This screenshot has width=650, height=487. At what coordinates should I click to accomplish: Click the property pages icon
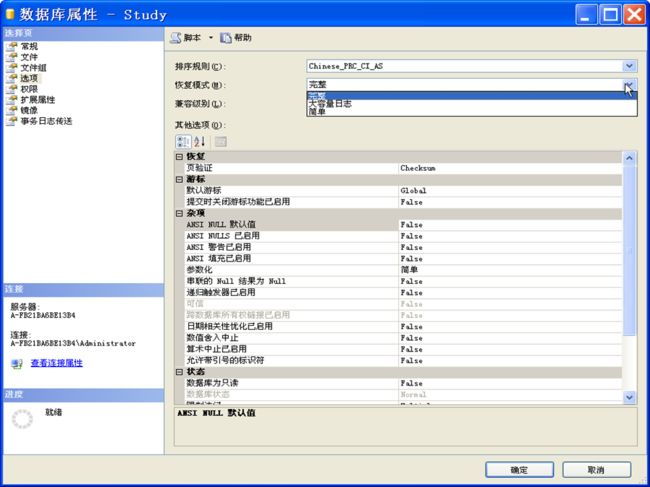(221, 142)
